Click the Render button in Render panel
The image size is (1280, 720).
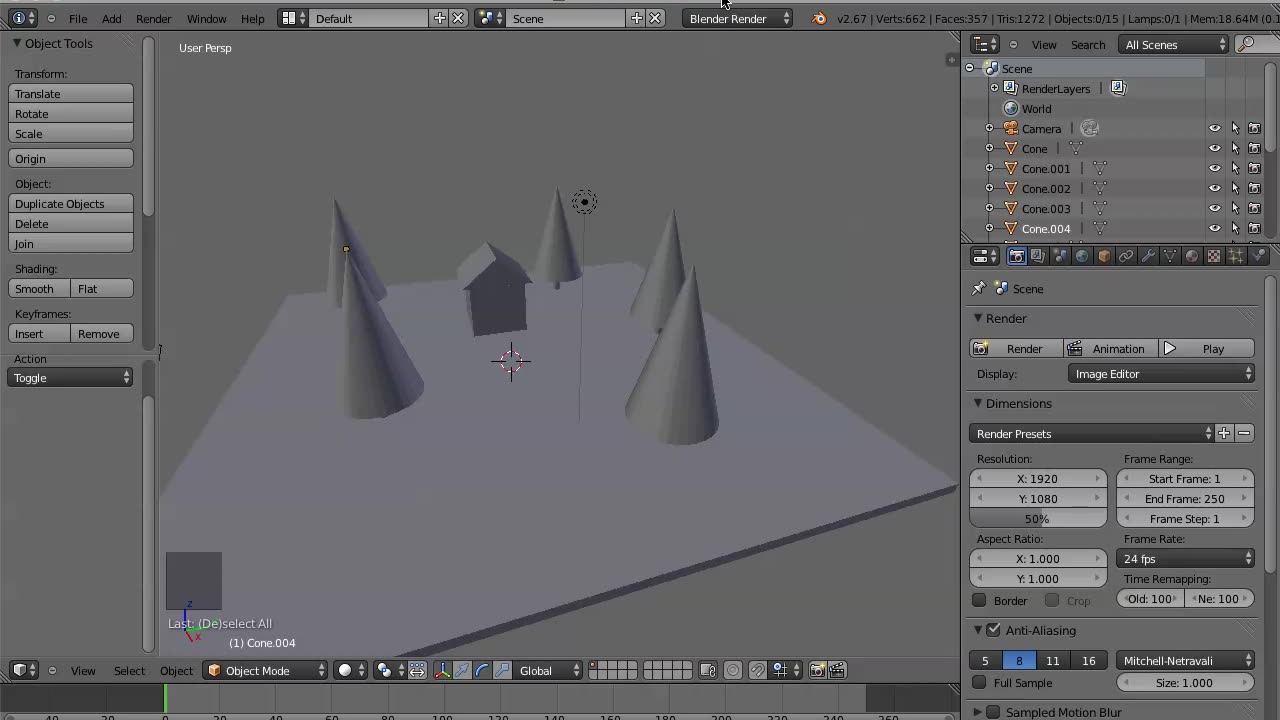1016,348
